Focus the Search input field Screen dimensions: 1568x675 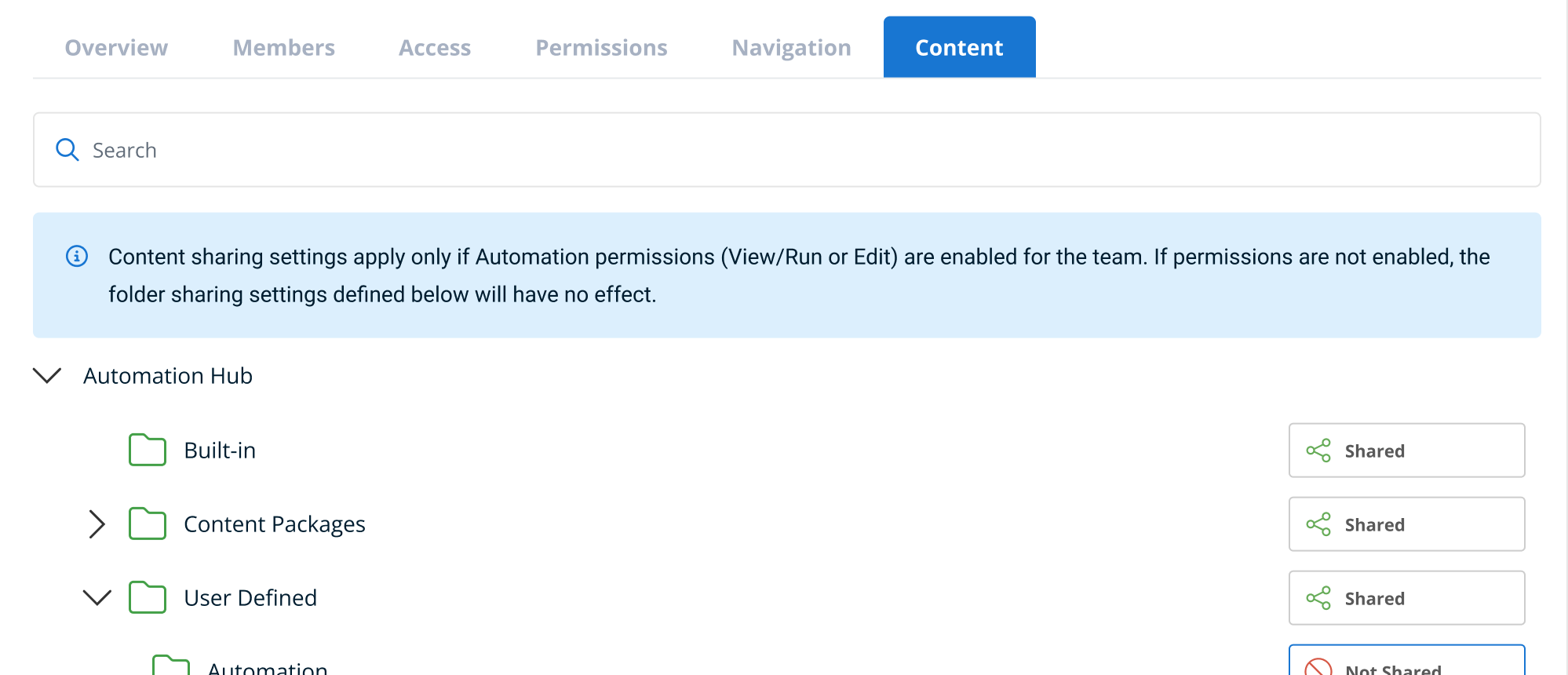[785, 150]
